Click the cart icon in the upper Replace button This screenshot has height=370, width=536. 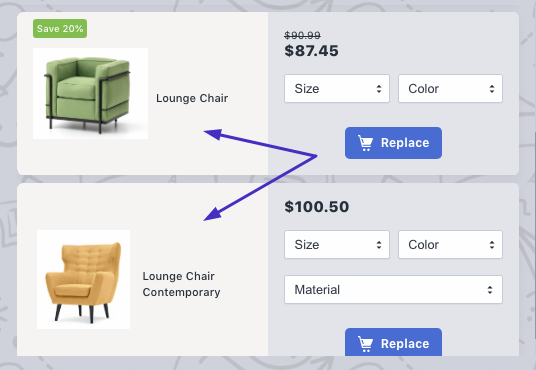point(365,143)
